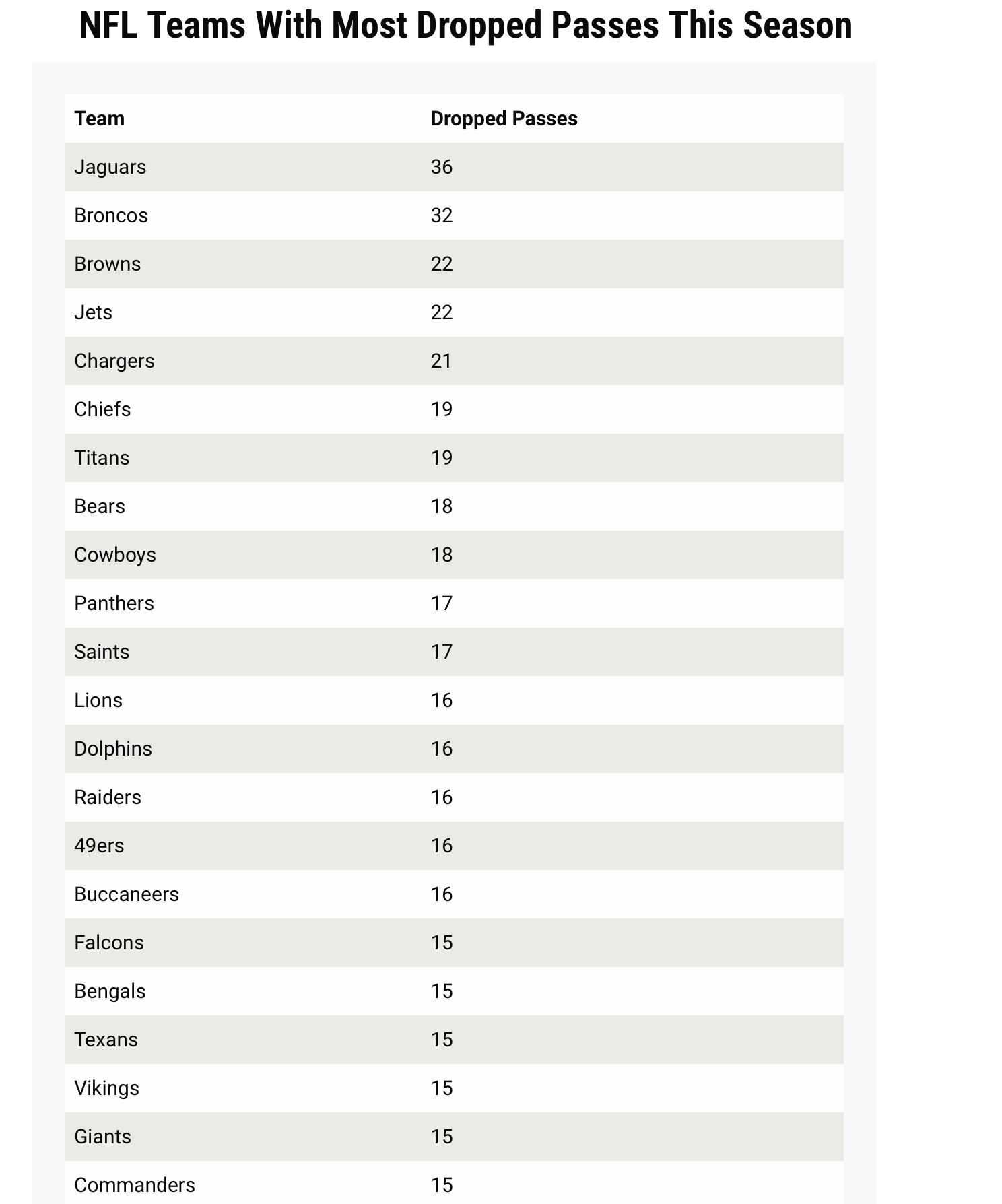The image size is (1002, 1204).
Task: Click the "NFL Teams With Most Dropped Passes" title
Action: [465, 26]
